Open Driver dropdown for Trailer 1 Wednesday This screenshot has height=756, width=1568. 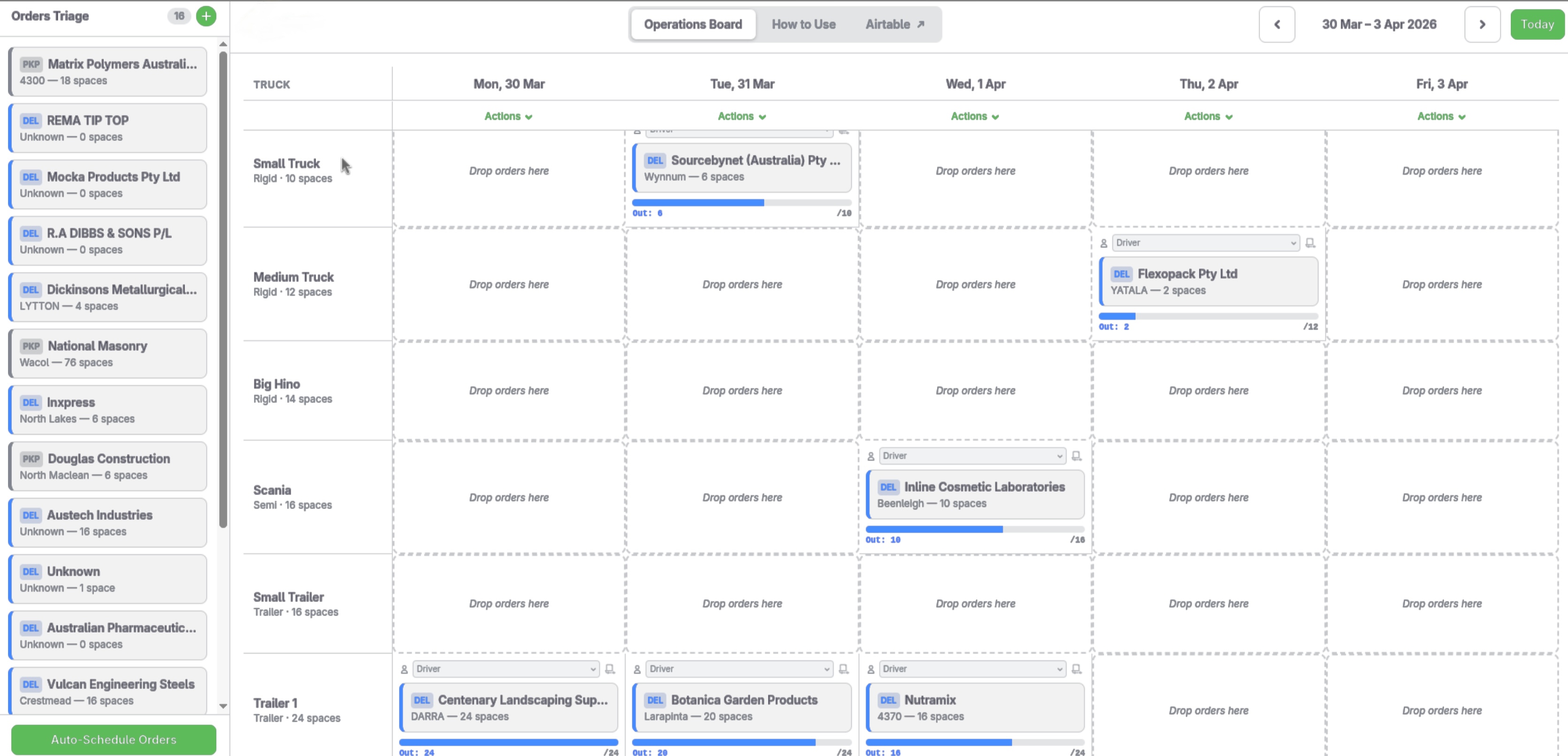tap(972, 669)
